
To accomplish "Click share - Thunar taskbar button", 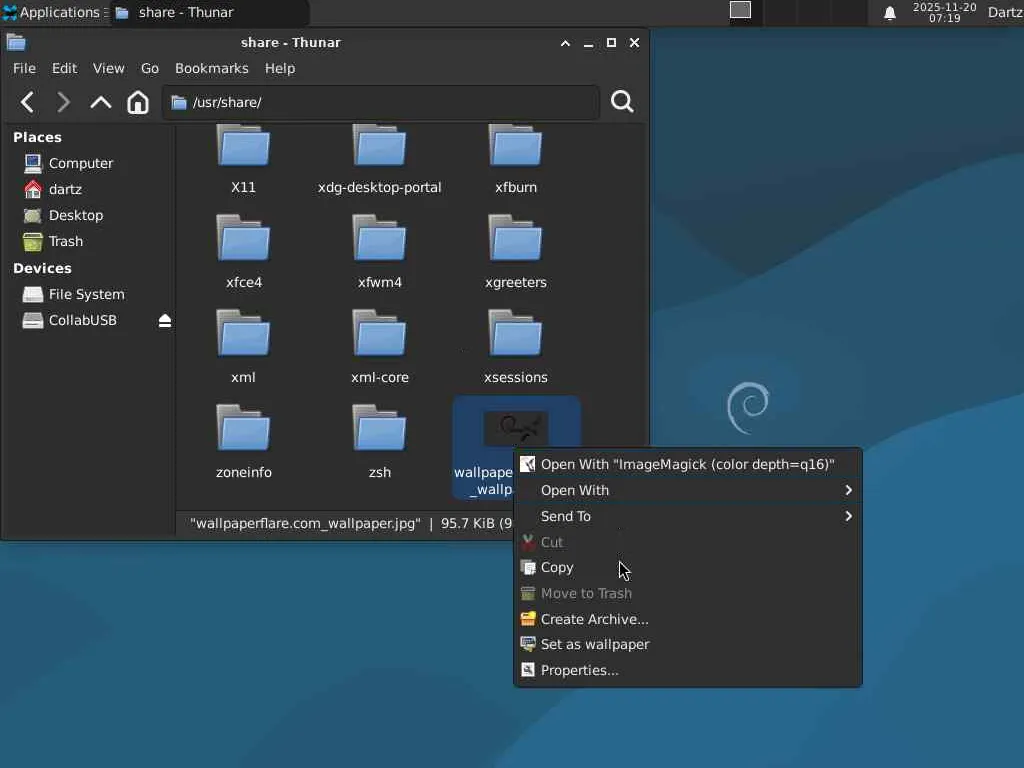I will pyautogui.click(x=209, y=12).
